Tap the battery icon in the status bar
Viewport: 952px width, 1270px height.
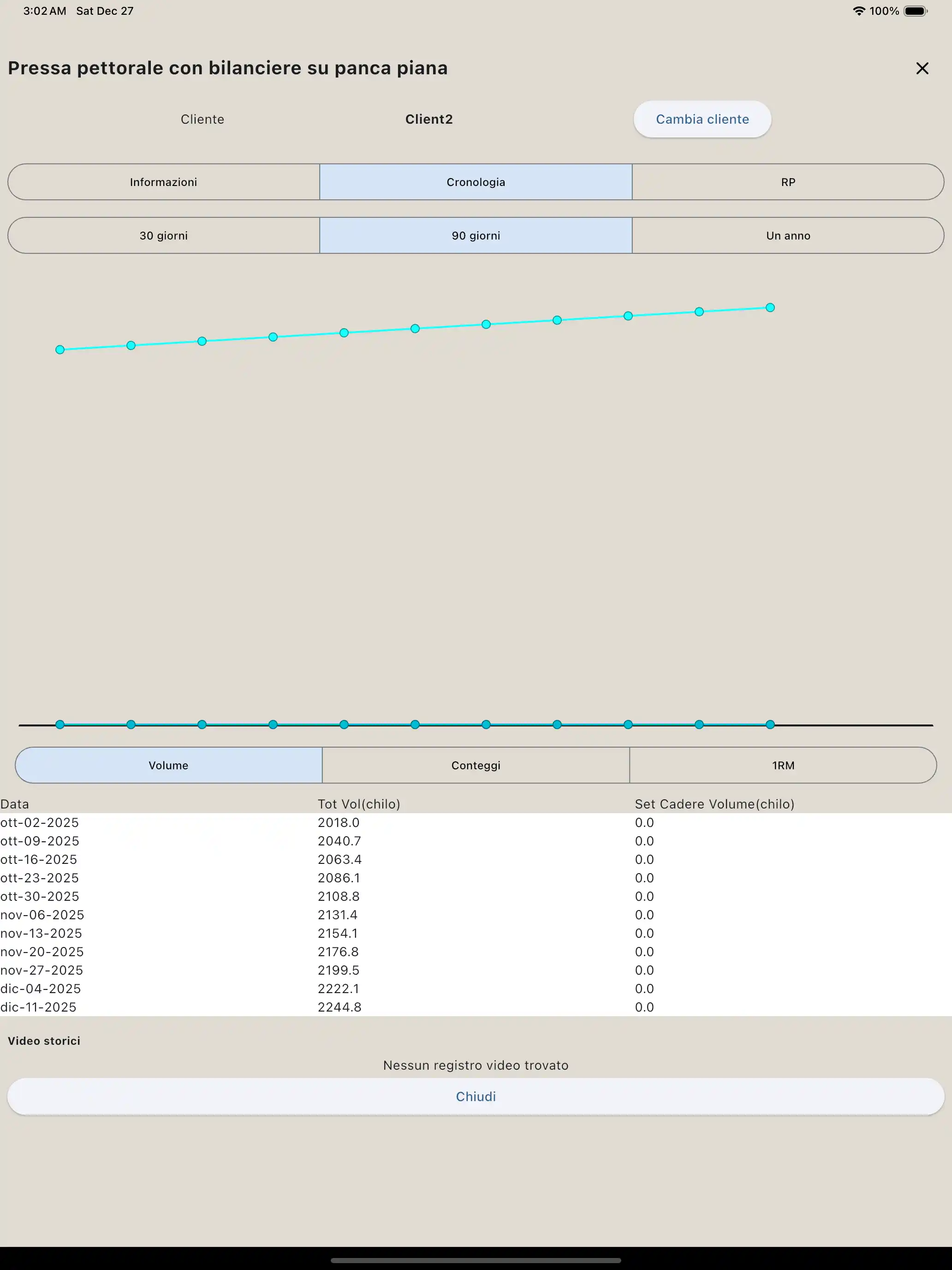tap(915, 11)
